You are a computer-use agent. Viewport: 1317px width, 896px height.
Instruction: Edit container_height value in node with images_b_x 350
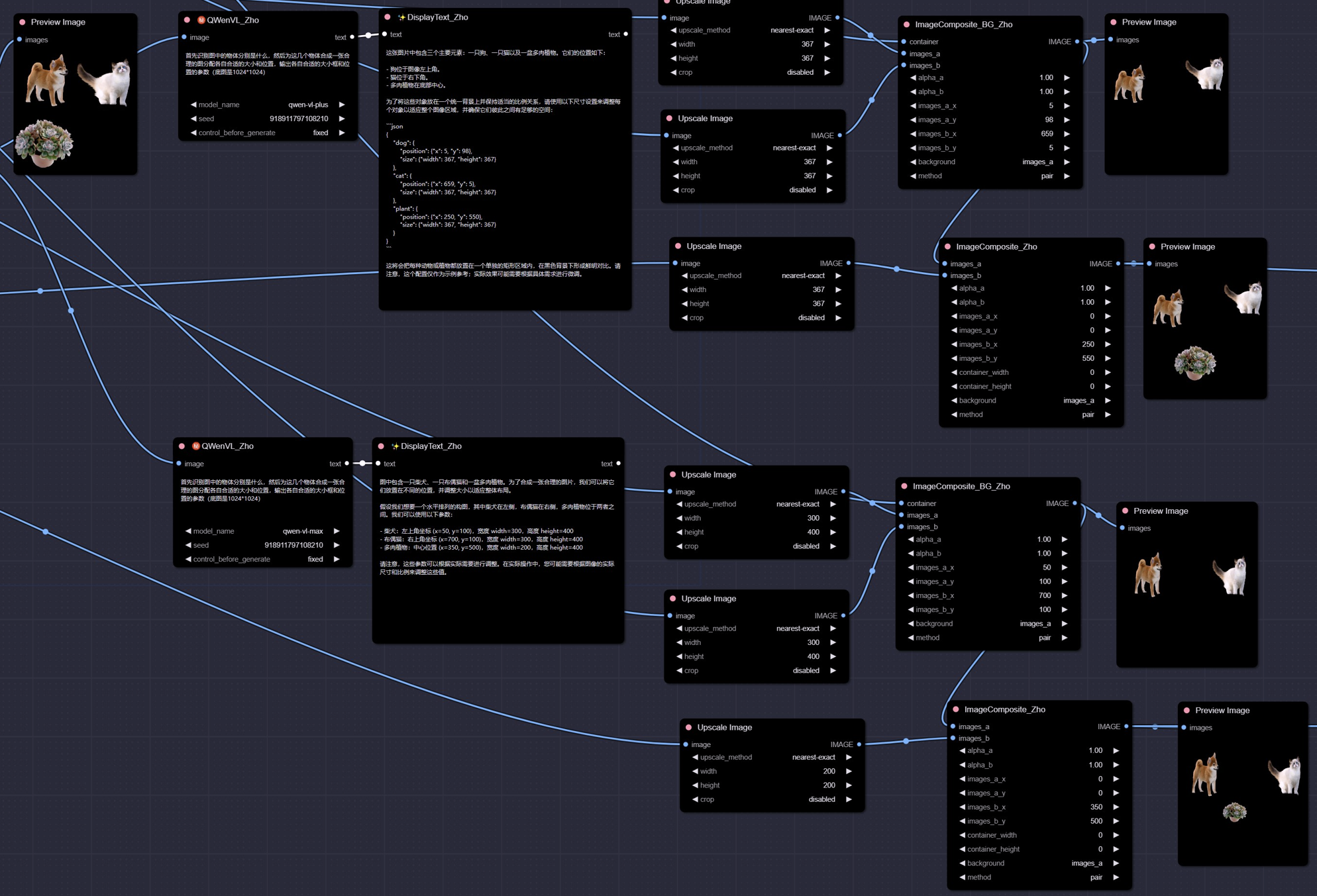pyautogui.click(x=1039, y=849)
